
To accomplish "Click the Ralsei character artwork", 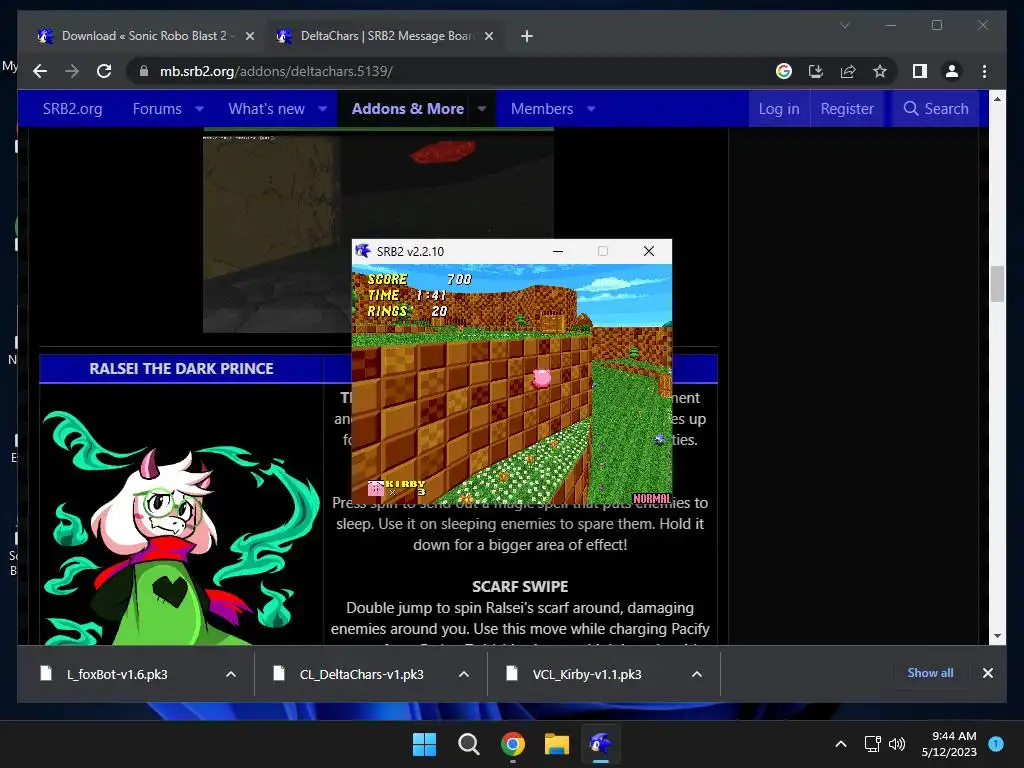I will coord(181,528).
